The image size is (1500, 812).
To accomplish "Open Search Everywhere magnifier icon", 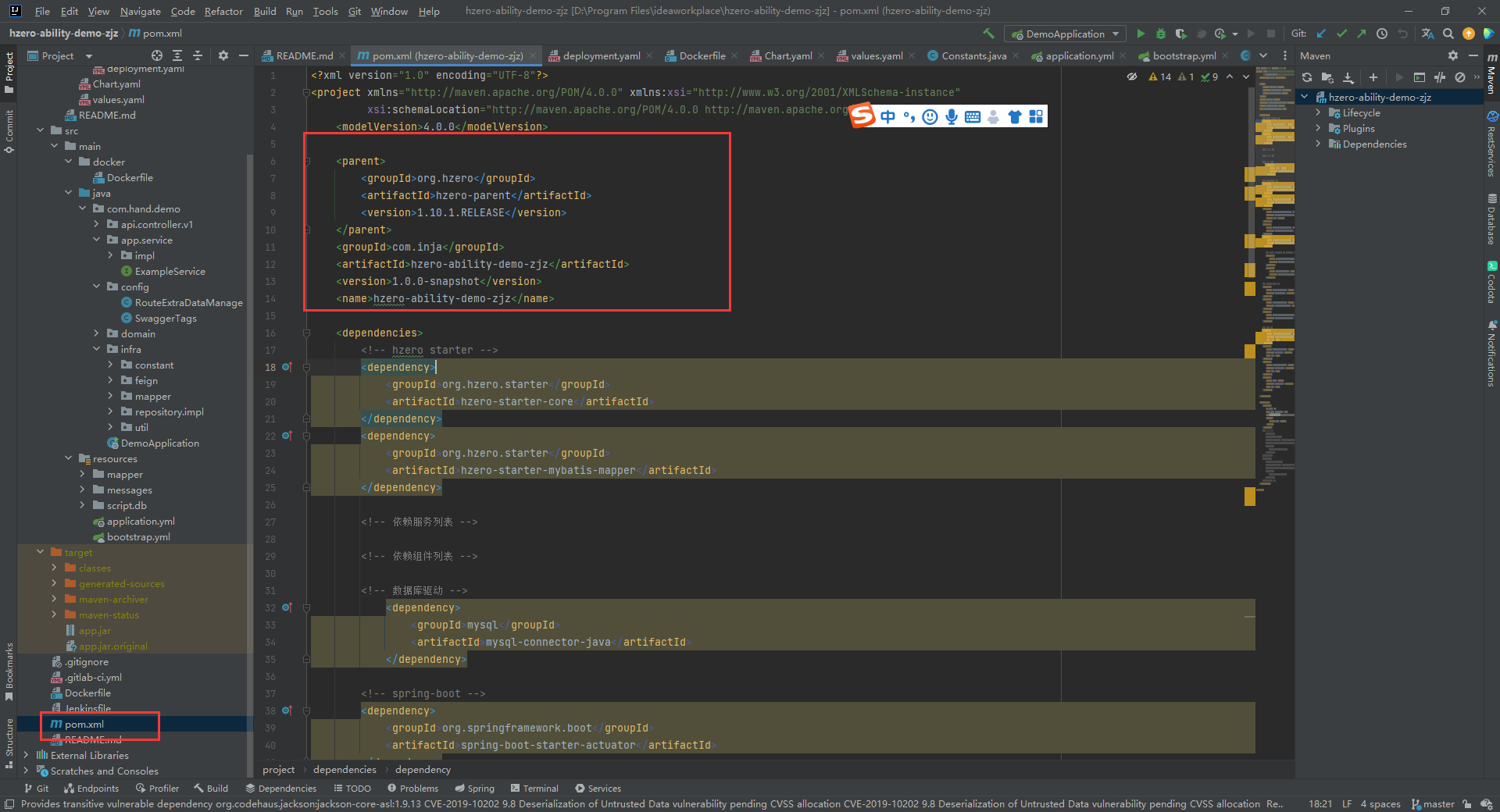I will point(1448,34).
